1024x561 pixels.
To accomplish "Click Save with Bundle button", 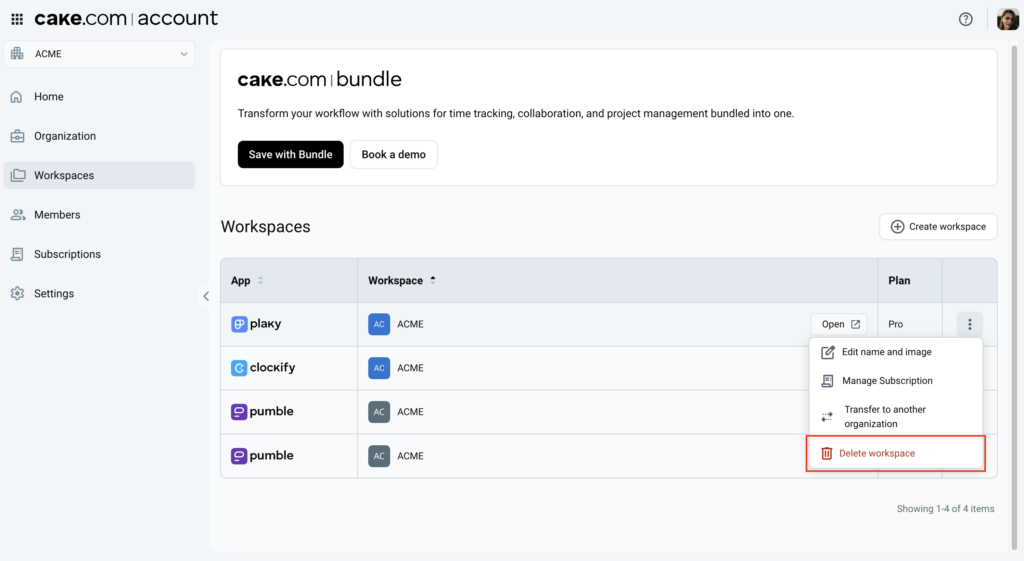I will 291,154.
